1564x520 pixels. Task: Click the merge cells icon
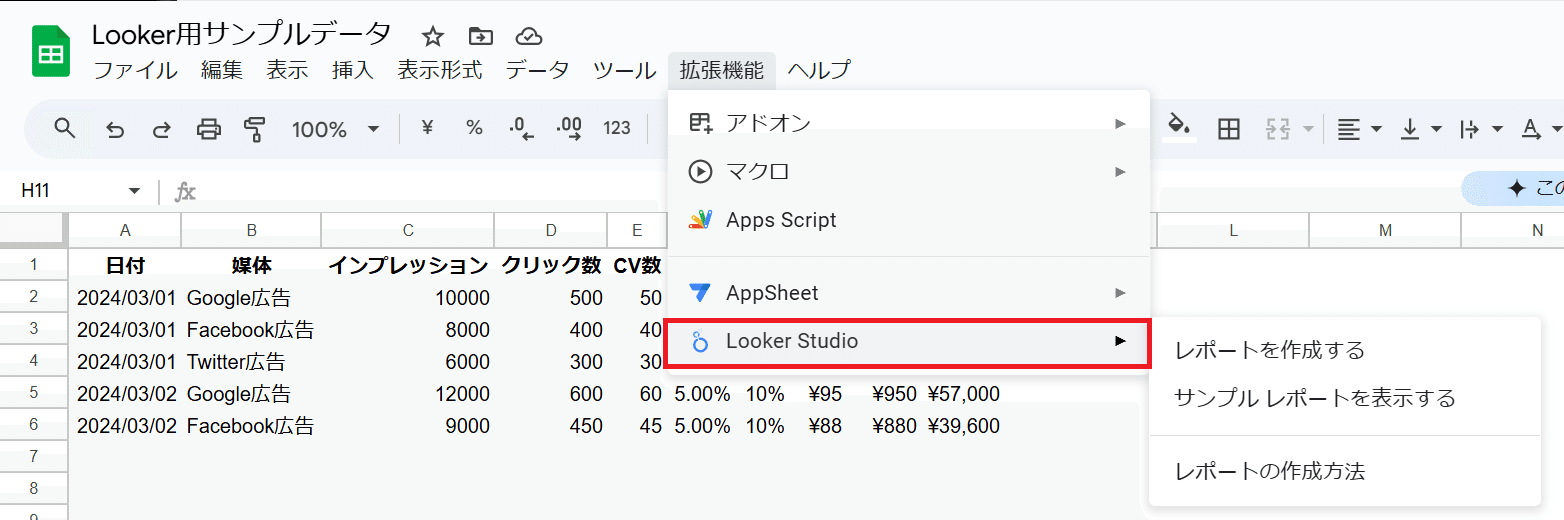[x=1278, y=129]
